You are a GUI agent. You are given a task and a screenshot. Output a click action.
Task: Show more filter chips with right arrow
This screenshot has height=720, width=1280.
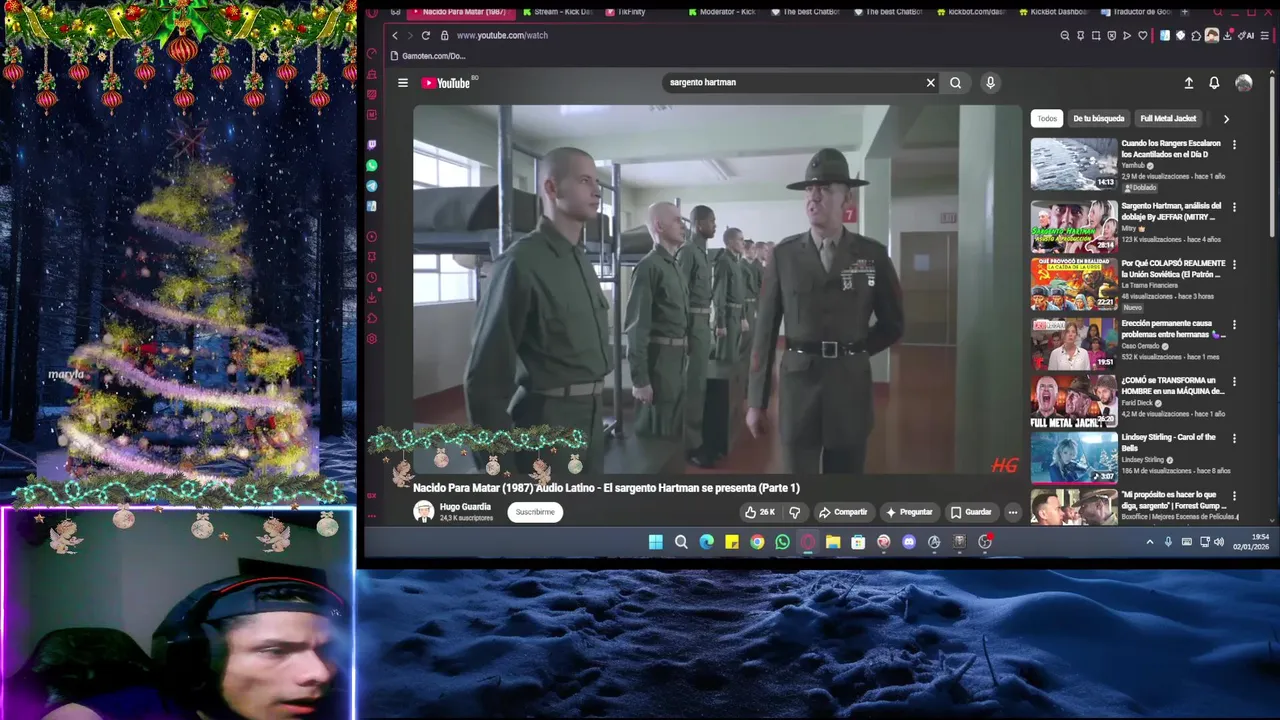pos(1226,119)
